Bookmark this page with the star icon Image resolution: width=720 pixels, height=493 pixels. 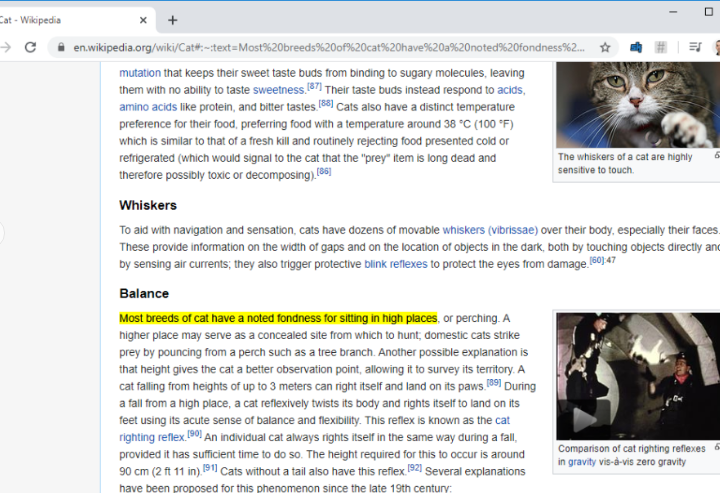click(605, 47)
